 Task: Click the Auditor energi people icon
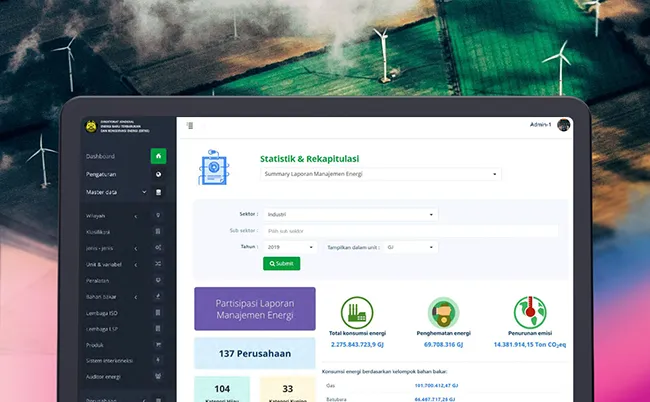[x=158, y=376]
